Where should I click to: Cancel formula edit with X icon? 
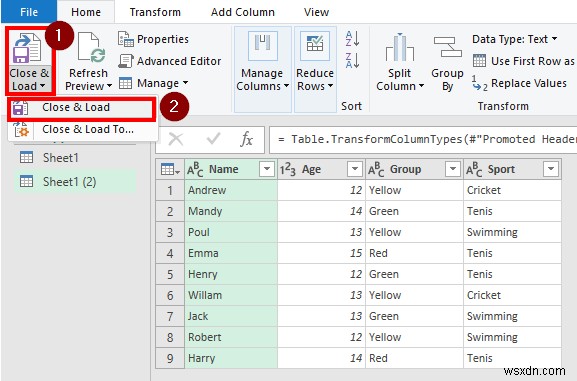point(176,140)
